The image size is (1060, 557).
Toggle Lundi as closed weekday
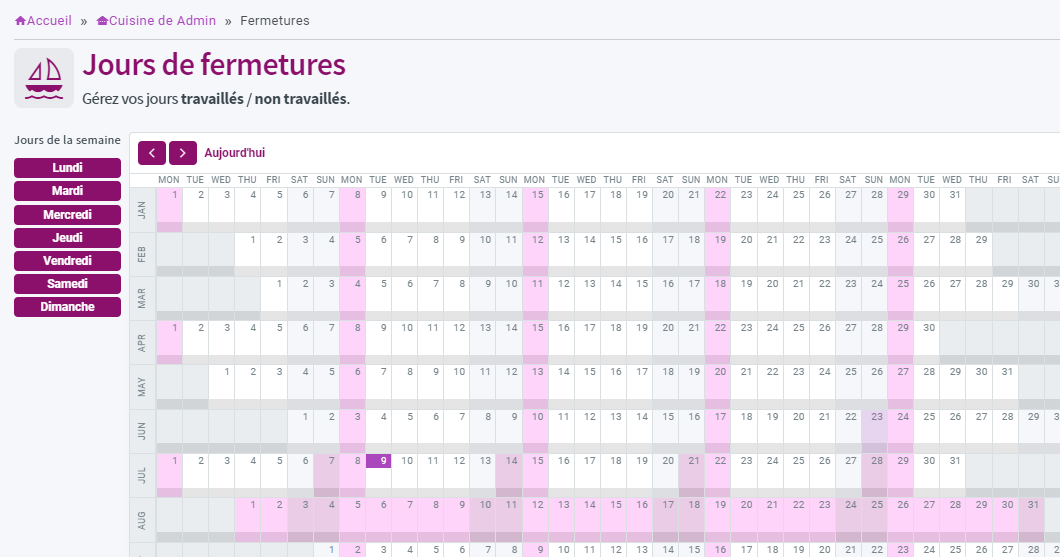(x=68, y=168)
